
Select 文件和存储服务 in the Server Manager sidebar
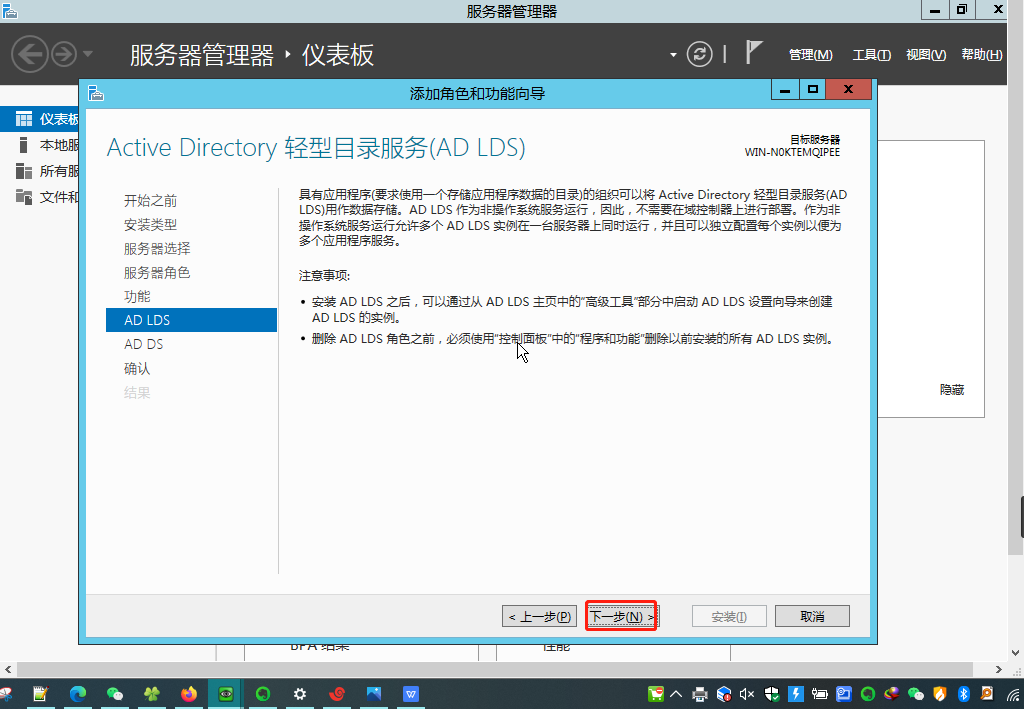point(40,197)
